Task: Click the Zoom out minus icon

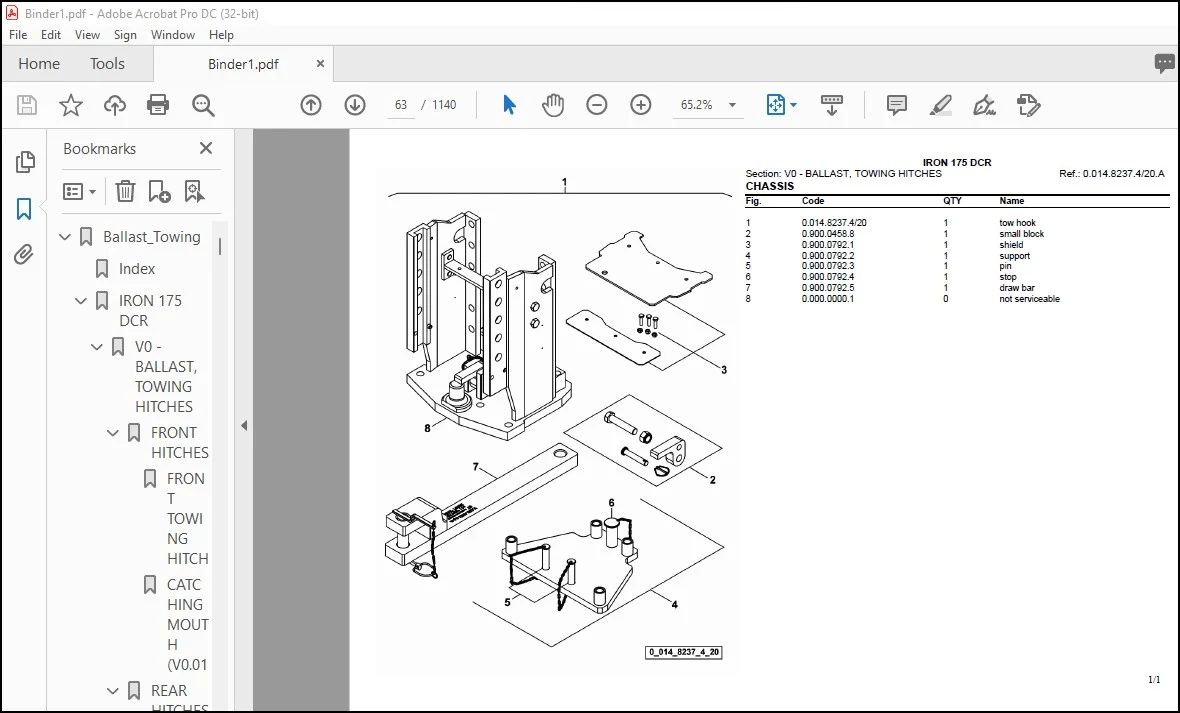Action: tap(597, 105)
